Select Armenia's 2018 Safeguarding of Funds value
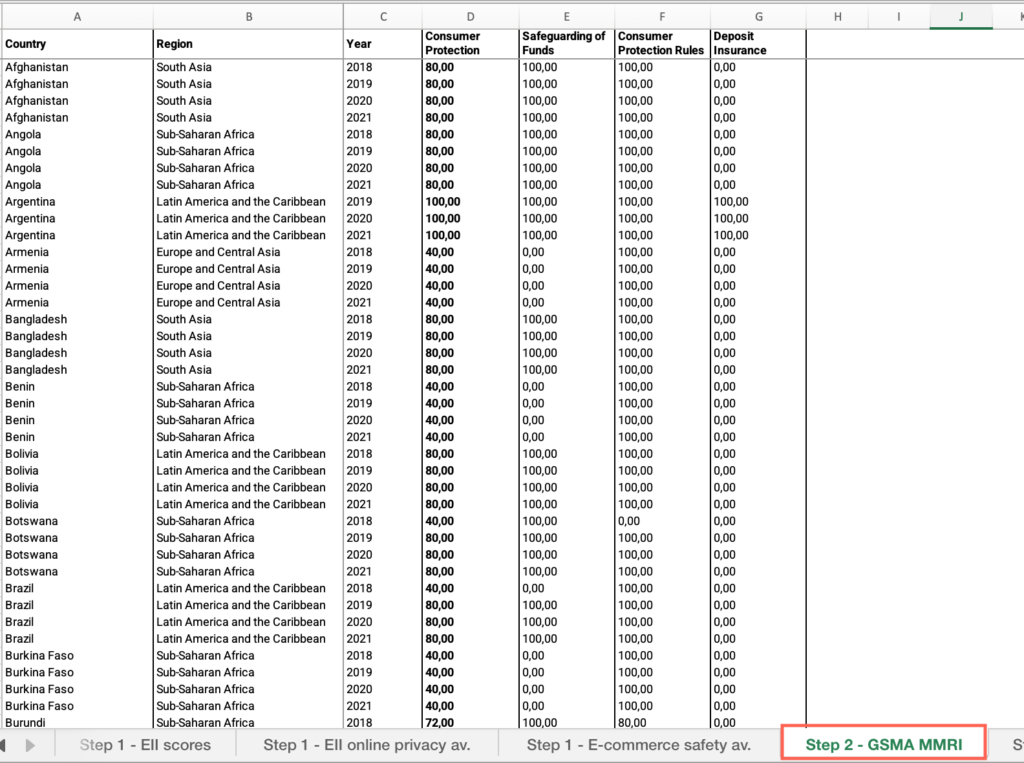Image resolution: width=1024 pixels, height=763 pixels. click(x=566, y=252)
